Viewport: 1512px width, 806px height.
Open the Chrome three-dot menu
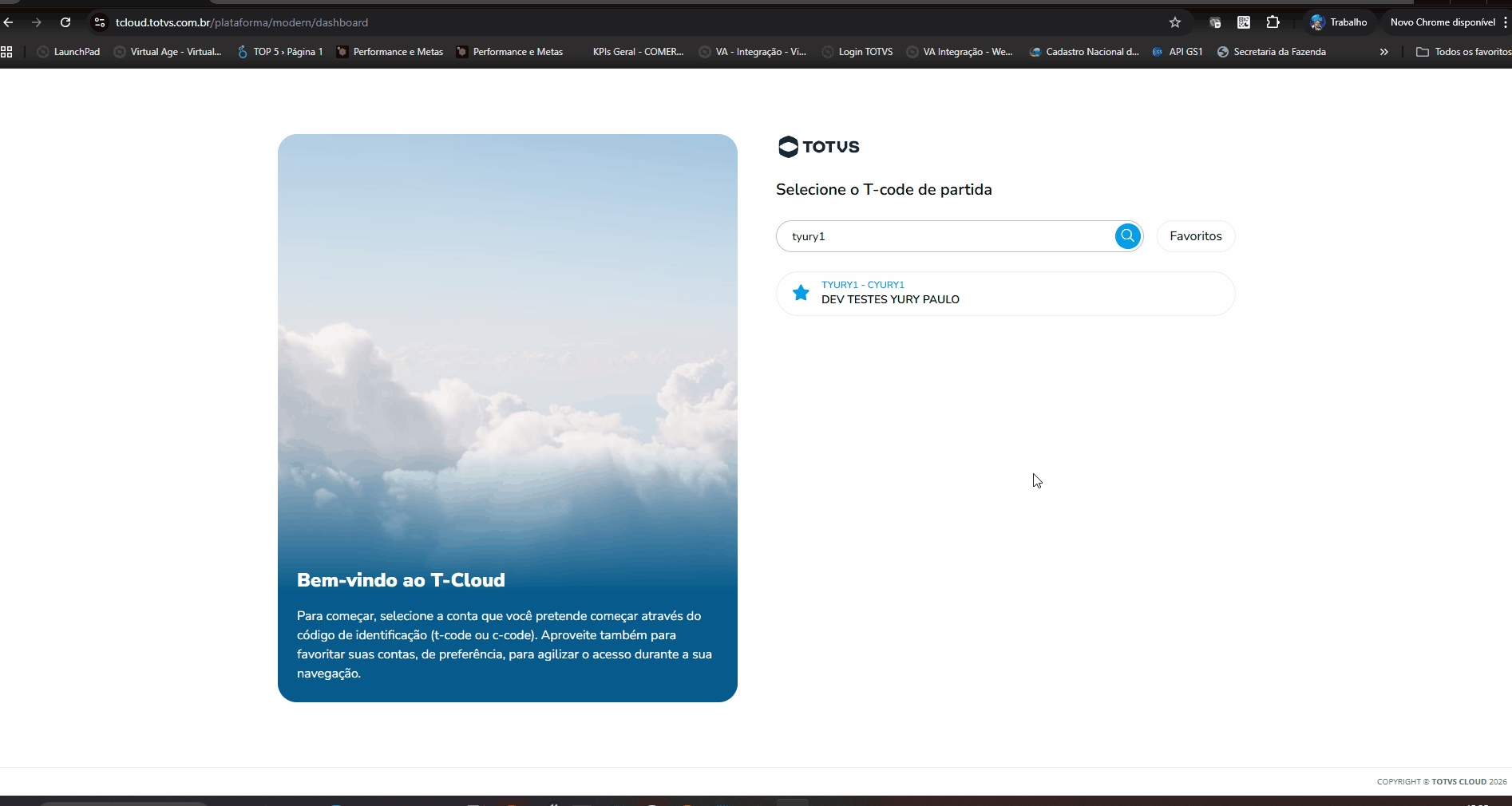click(1505, 22)
